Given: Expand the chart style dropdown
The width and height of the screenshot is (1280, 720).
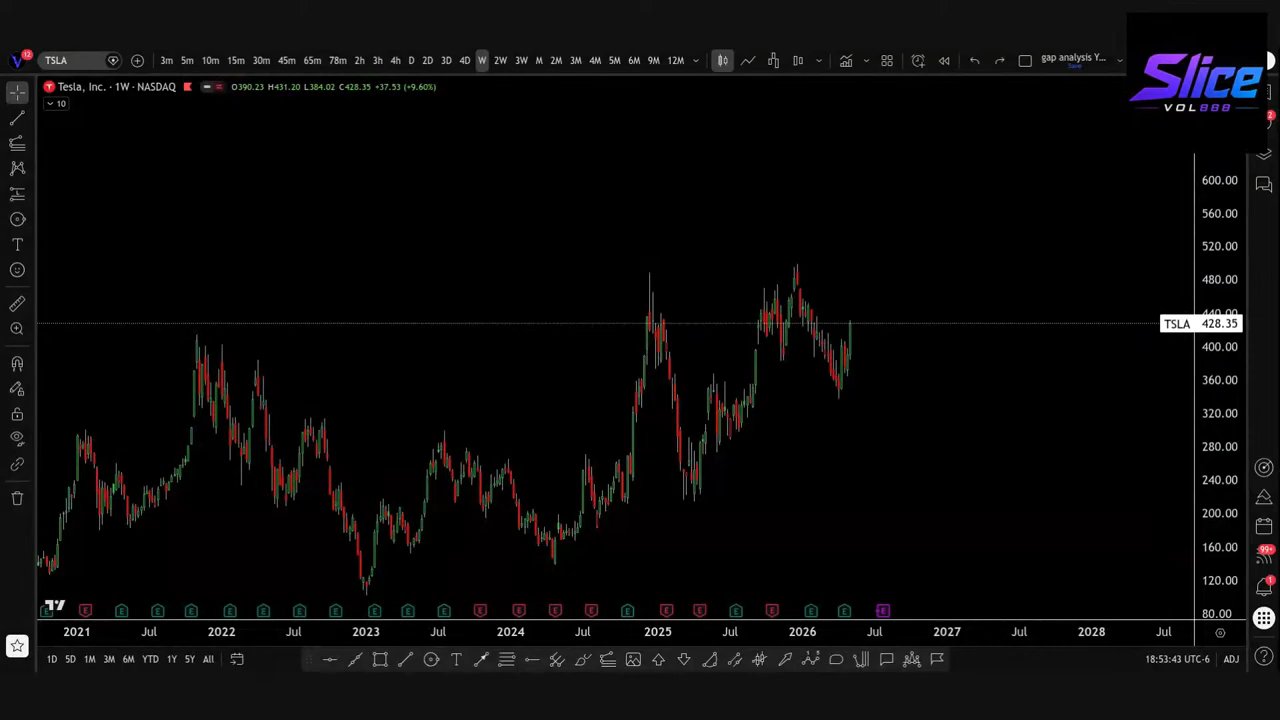Looking at the screenshot, I should (x=819, y=61).
